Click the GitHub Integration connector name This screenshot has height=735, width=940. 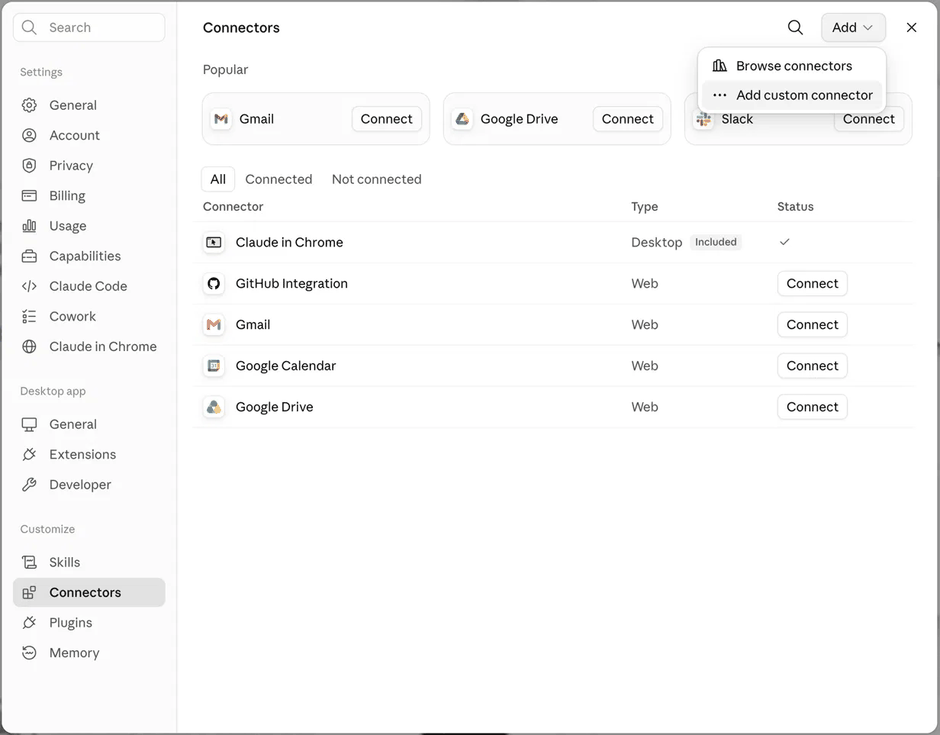[x=291, y=284]
